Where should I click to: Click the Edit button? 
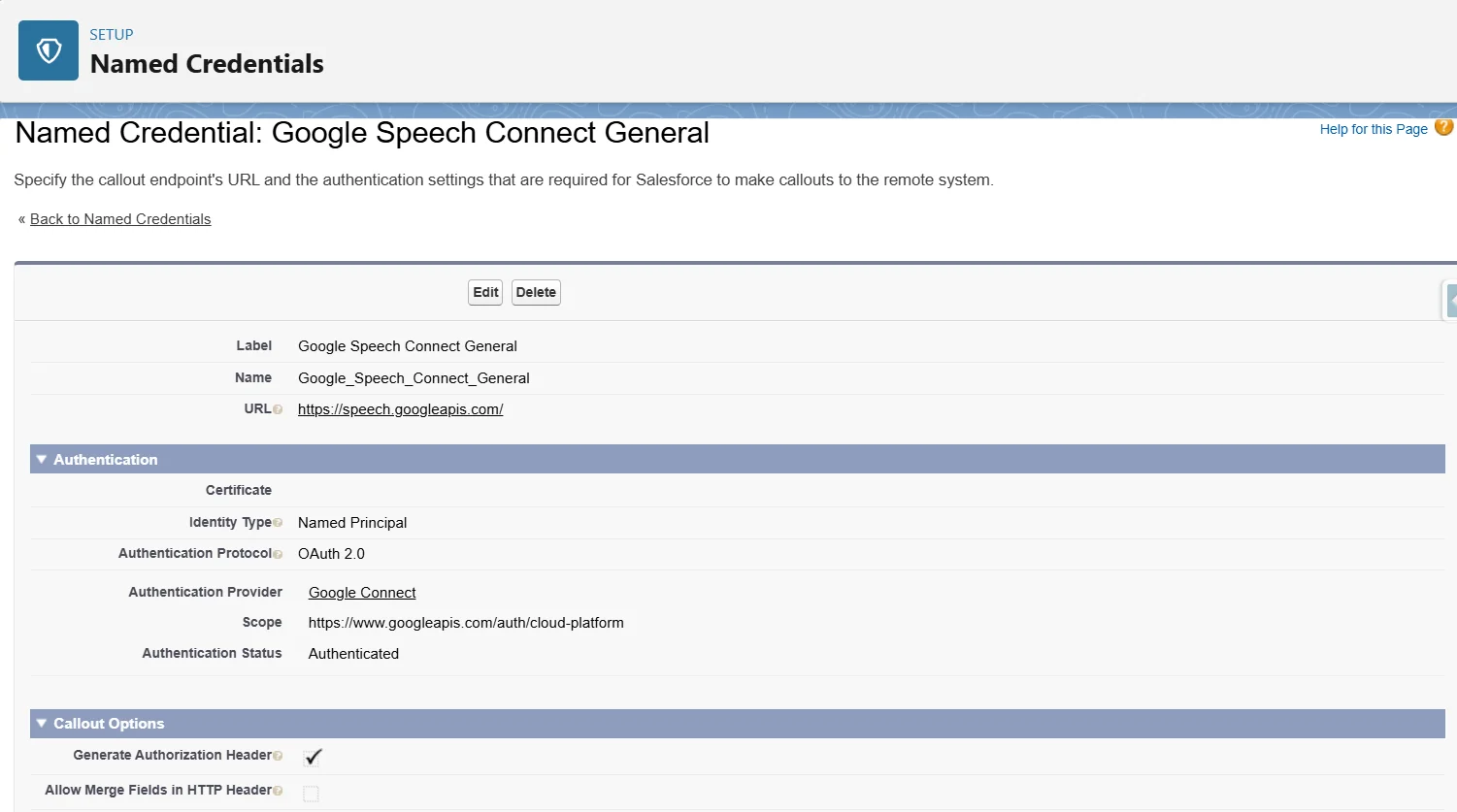coord(485,292)
